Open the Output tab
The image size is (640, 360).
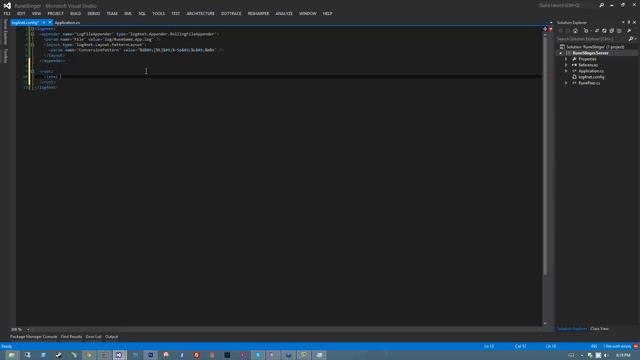111,337
